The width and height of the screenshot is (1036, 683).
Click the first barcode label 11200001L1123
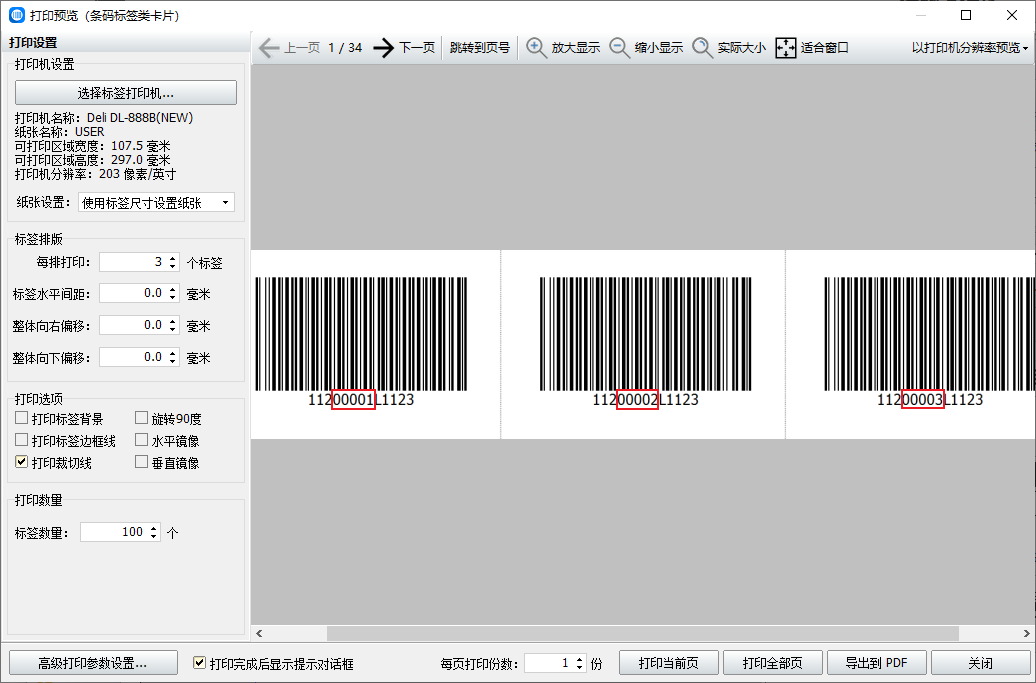[361, 343]
